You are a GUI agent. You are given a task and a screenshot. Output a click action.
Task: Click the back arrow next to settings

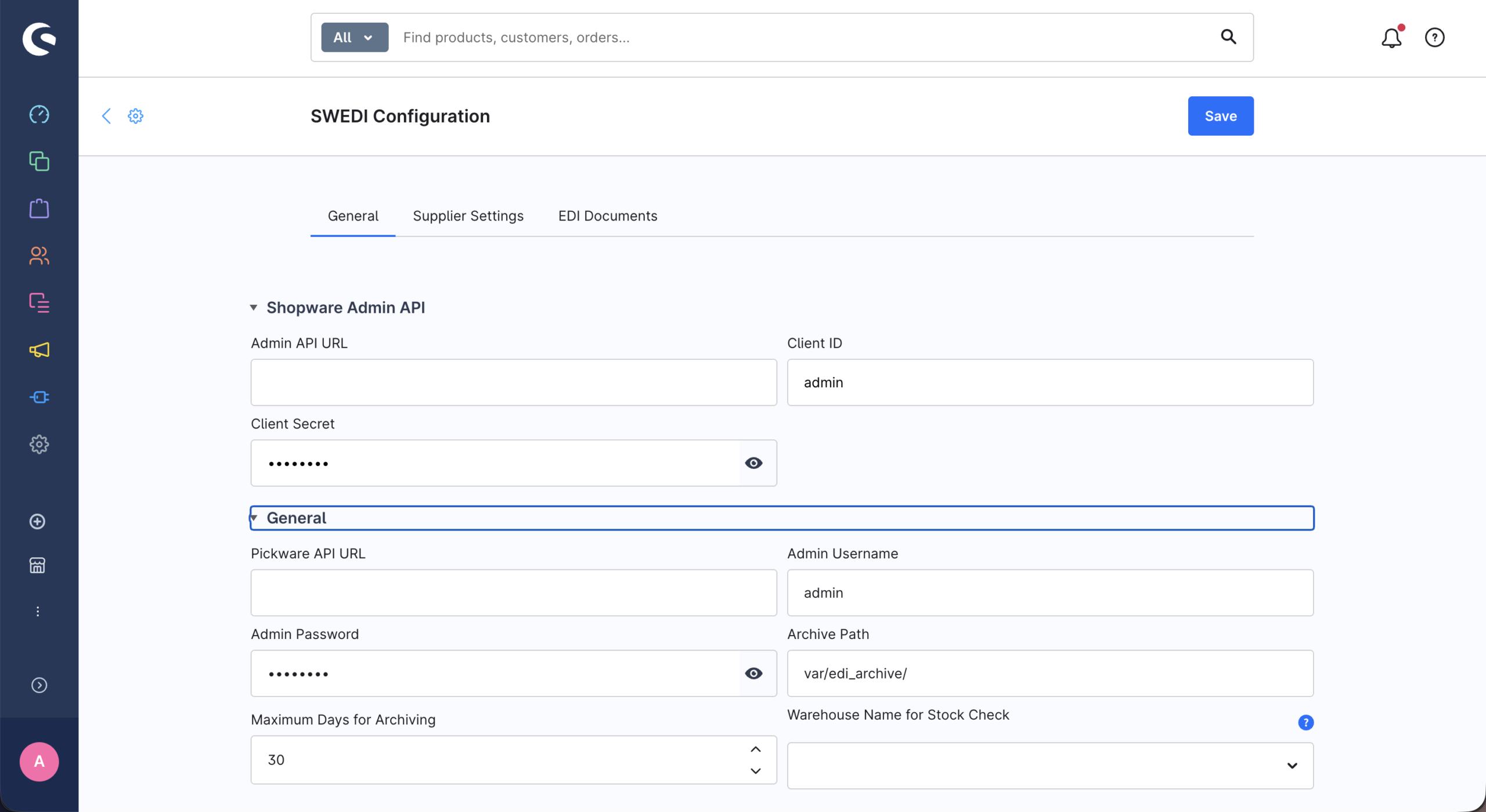[106, 116]
